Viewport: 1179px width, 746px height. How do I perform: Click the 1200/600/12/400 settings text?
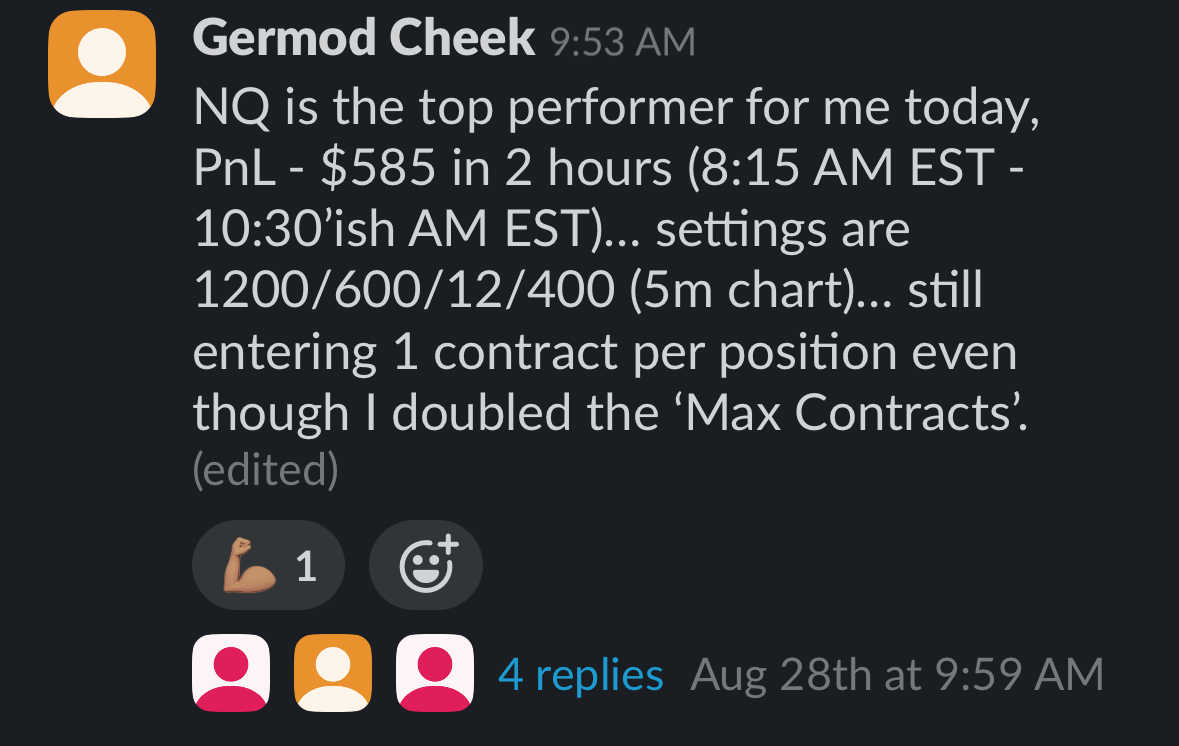coord(405,290)
